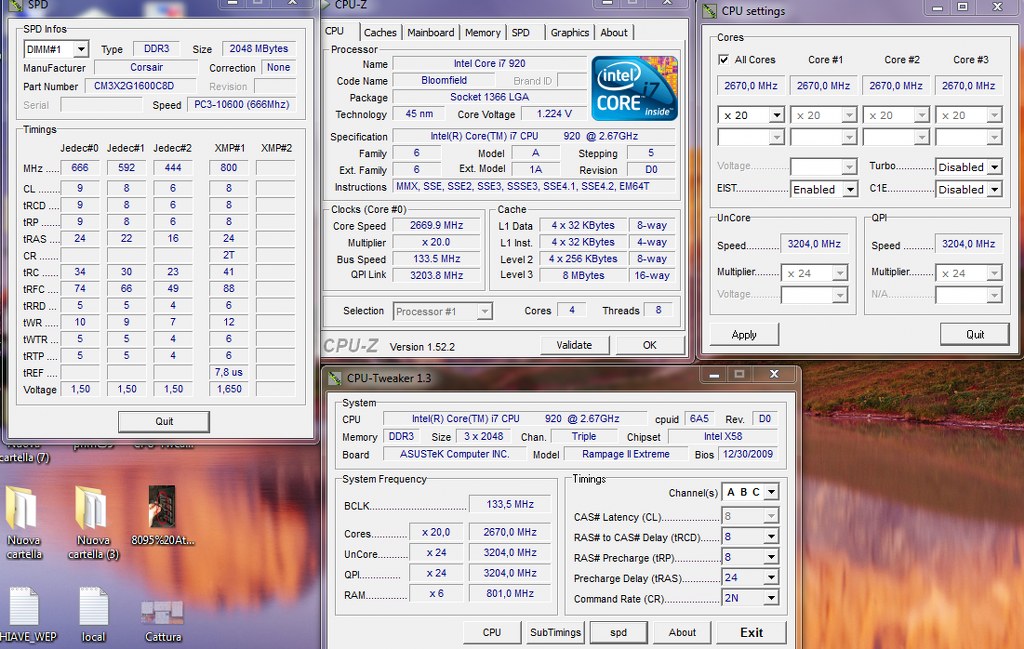Viewport: 1024px width, 649px height.
Task: Open the Channel(s) A B C dropdown
Action: pos(771,492)
